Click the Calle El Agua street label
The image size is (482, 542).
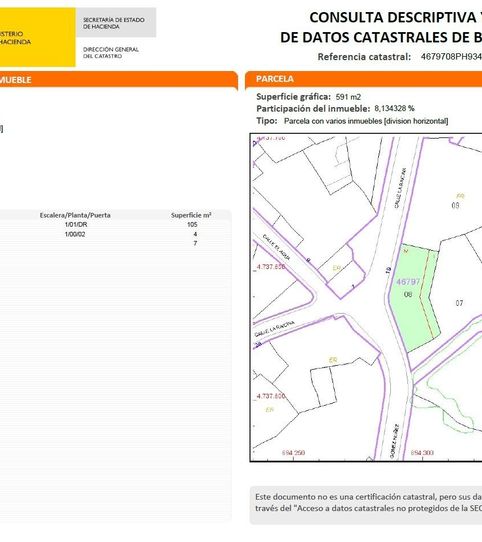point(276,247)
